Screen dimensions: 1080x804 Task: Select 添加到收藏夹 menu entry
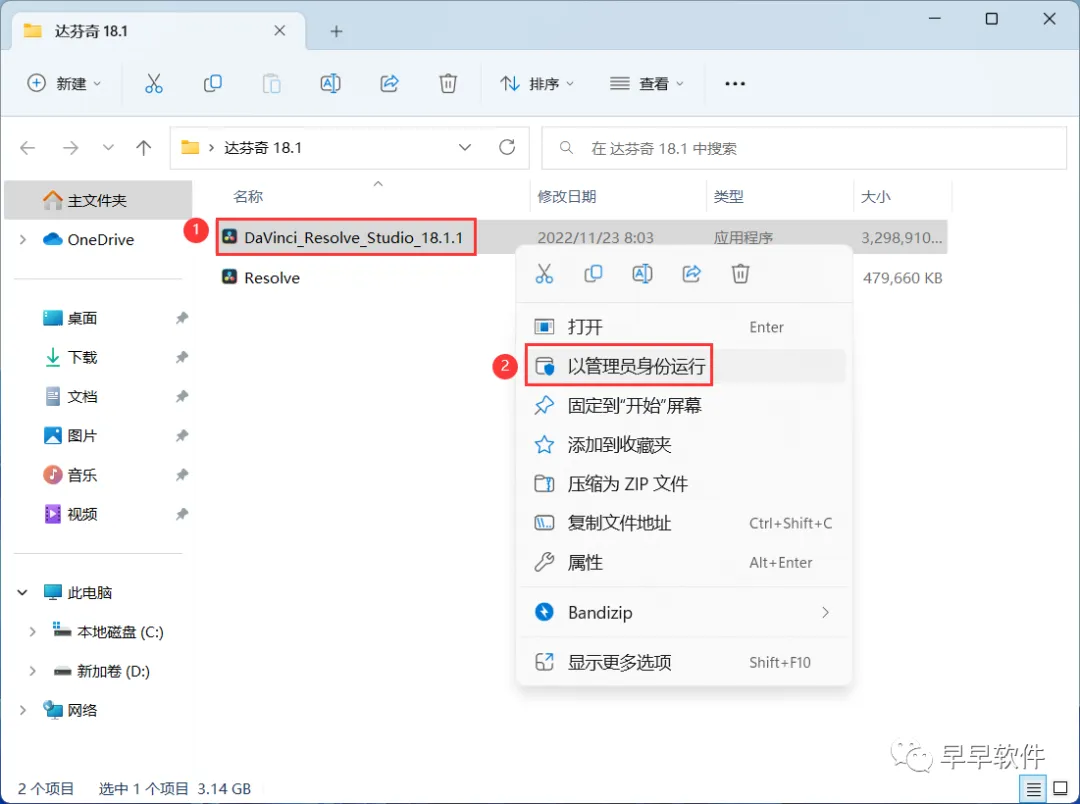pyautogui.click(x=685, y=444)
